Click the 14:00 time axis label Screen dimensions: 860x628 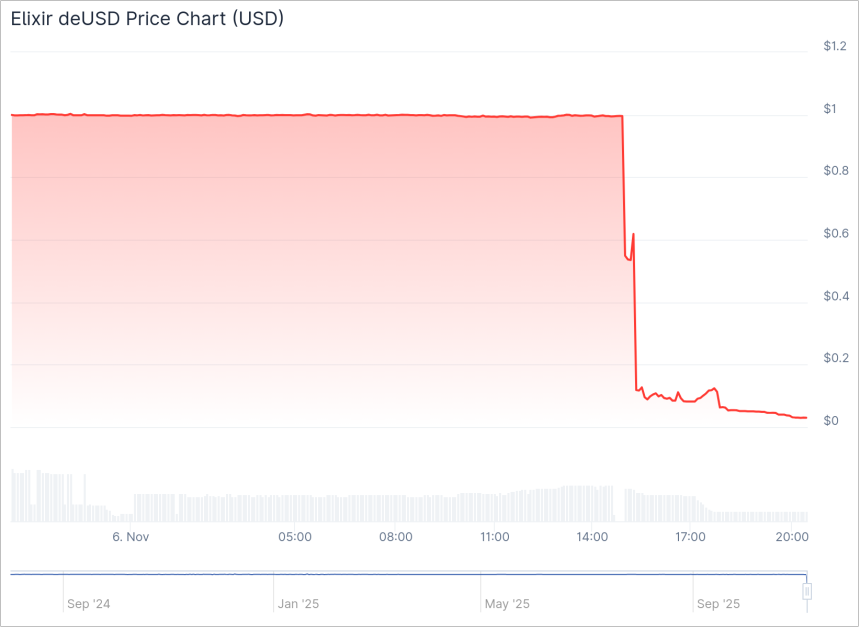click(x=592, y=537)
